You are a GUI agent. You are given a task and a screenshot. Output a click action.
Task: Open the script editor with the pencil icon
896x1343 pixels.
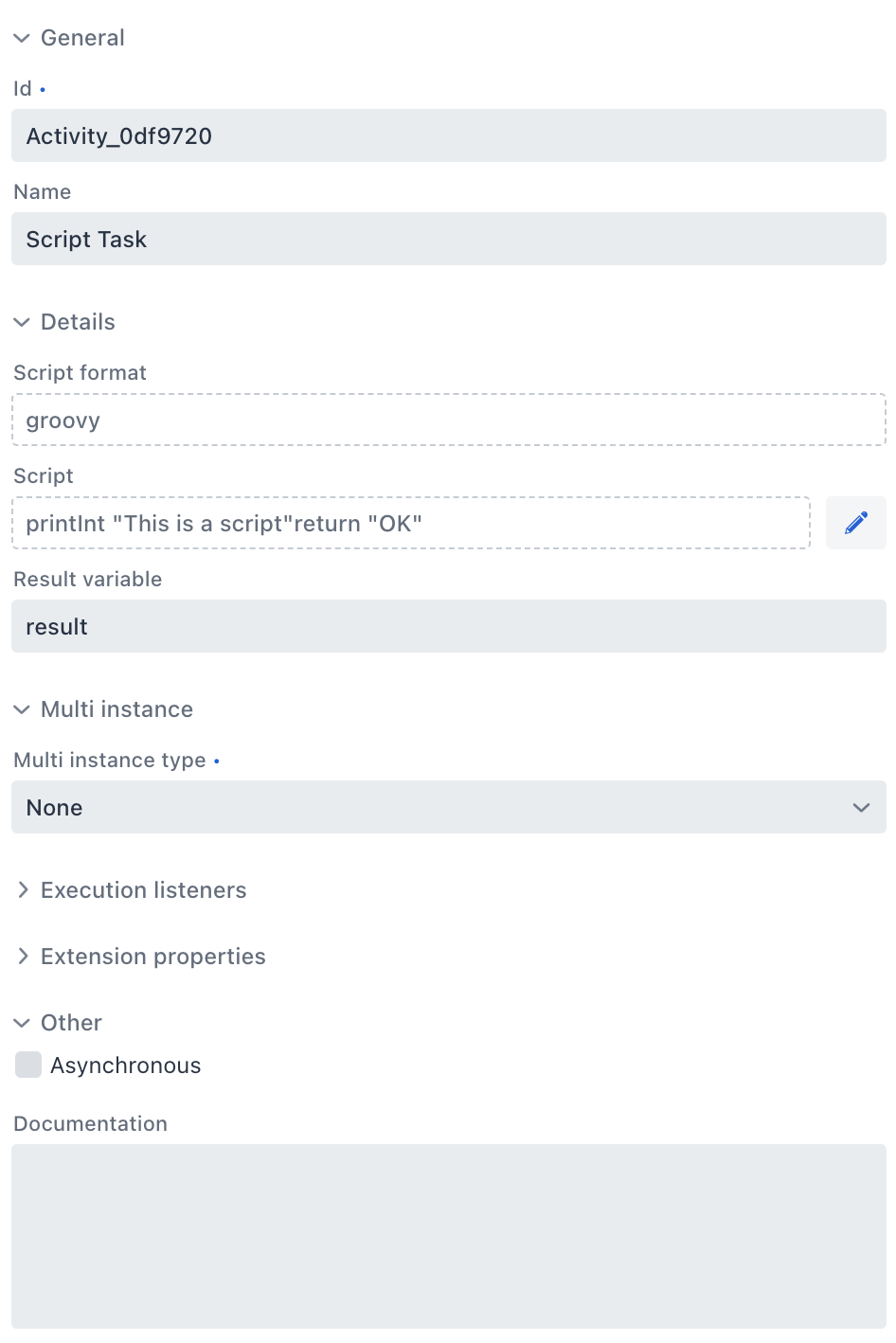point(855,523)
